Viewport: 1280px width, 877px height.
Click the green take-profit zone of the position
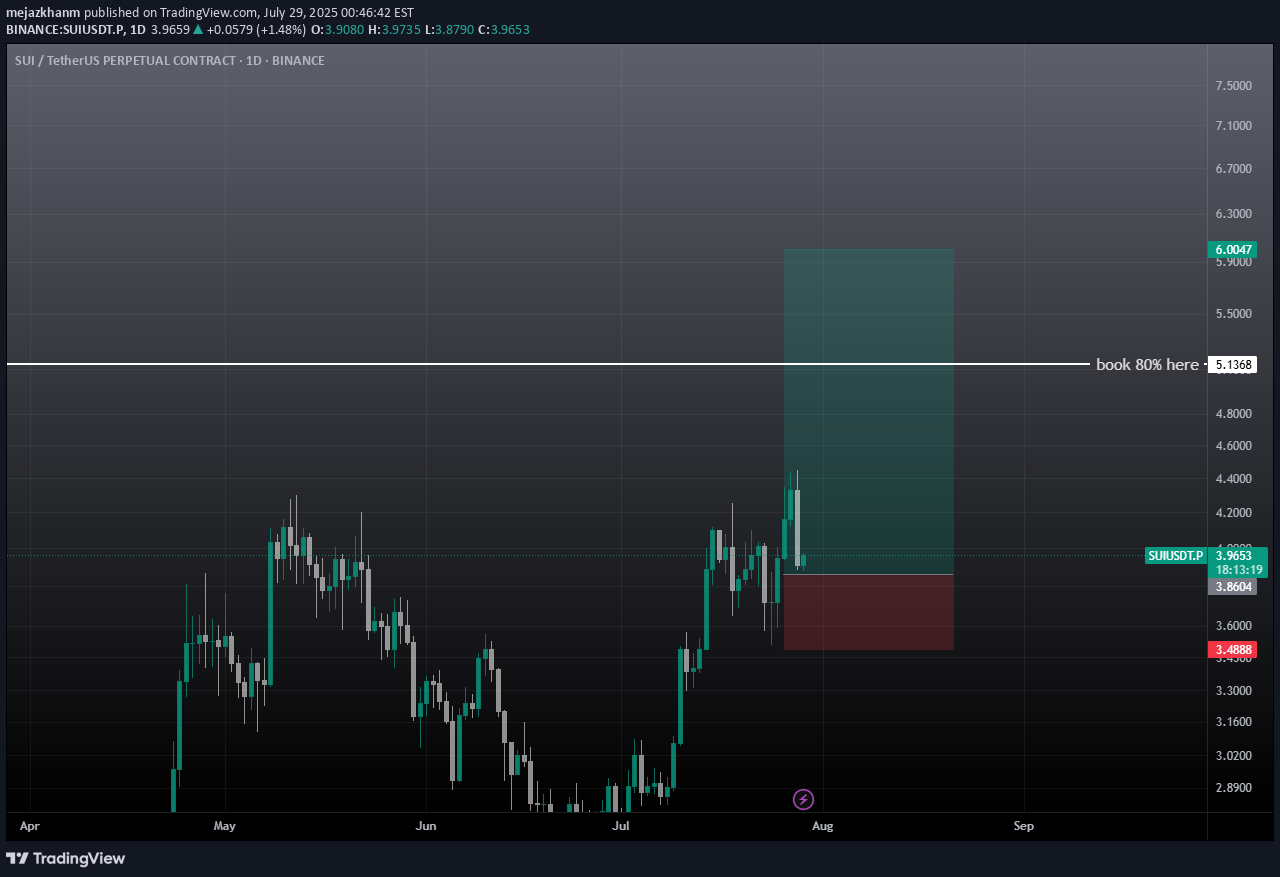pyautogui.click(x=868, y=412)
